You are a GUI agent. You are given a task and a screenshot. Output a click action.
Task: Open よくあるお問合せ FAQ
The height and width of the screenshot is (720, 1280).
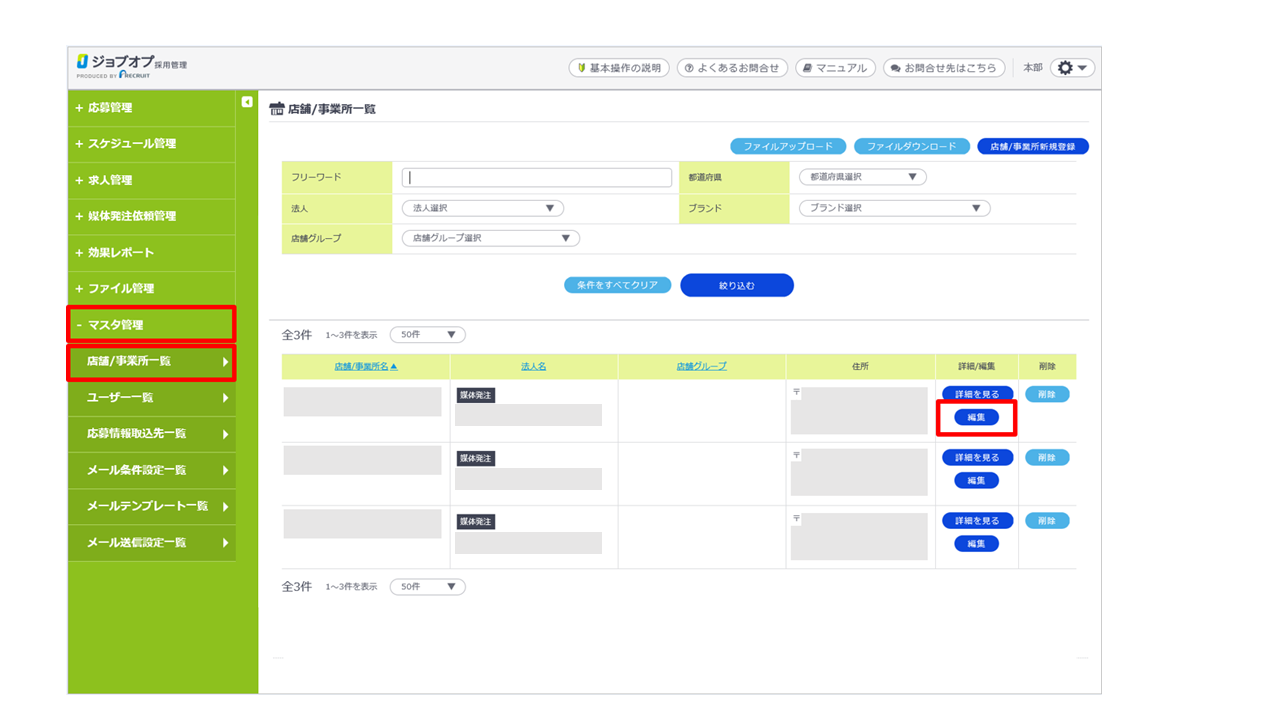point(732,68)
